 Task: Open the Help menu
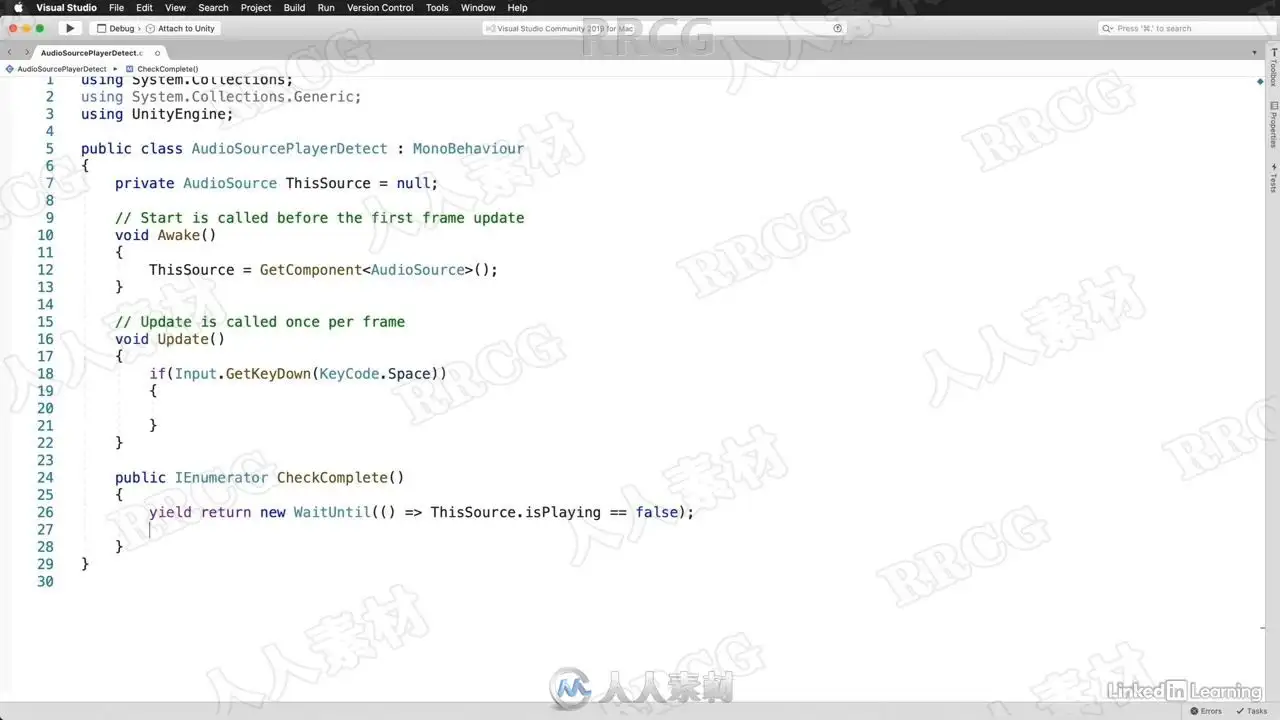[x=517, y=8]
